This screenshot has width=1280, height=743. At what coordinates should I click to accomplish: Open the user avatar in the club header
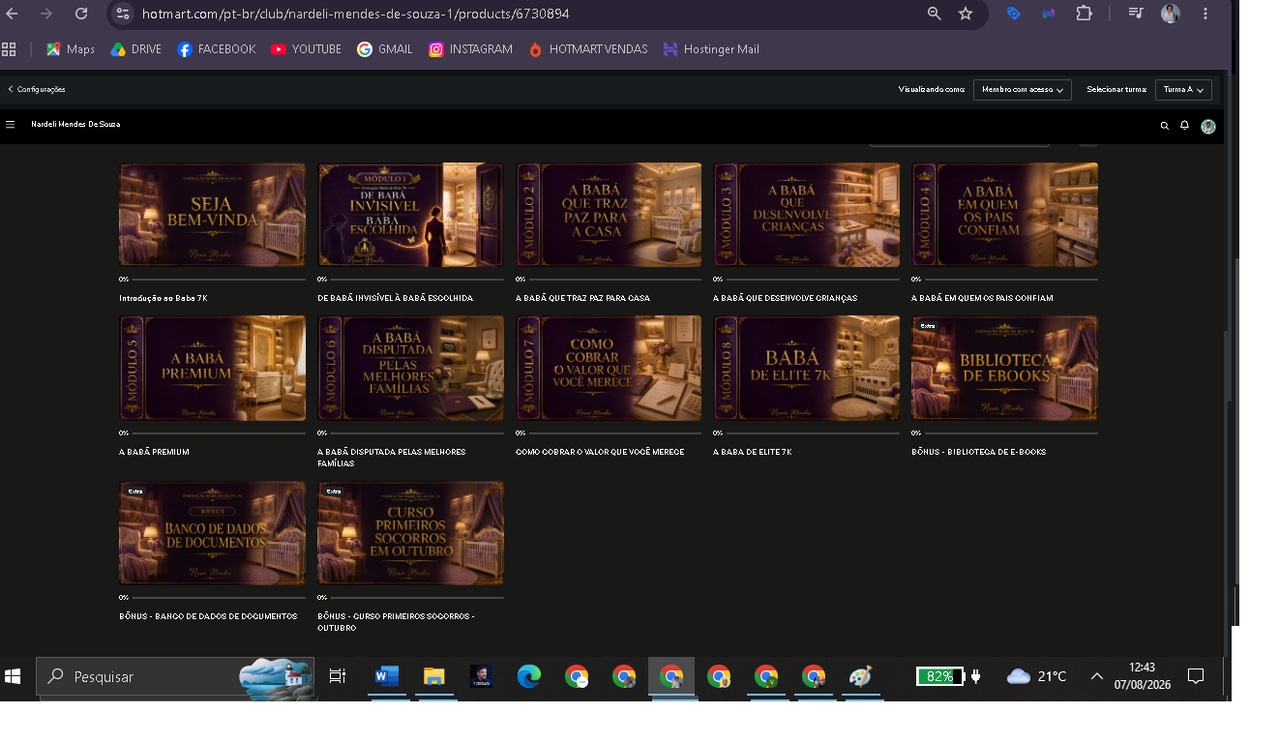coord(1208,126)
